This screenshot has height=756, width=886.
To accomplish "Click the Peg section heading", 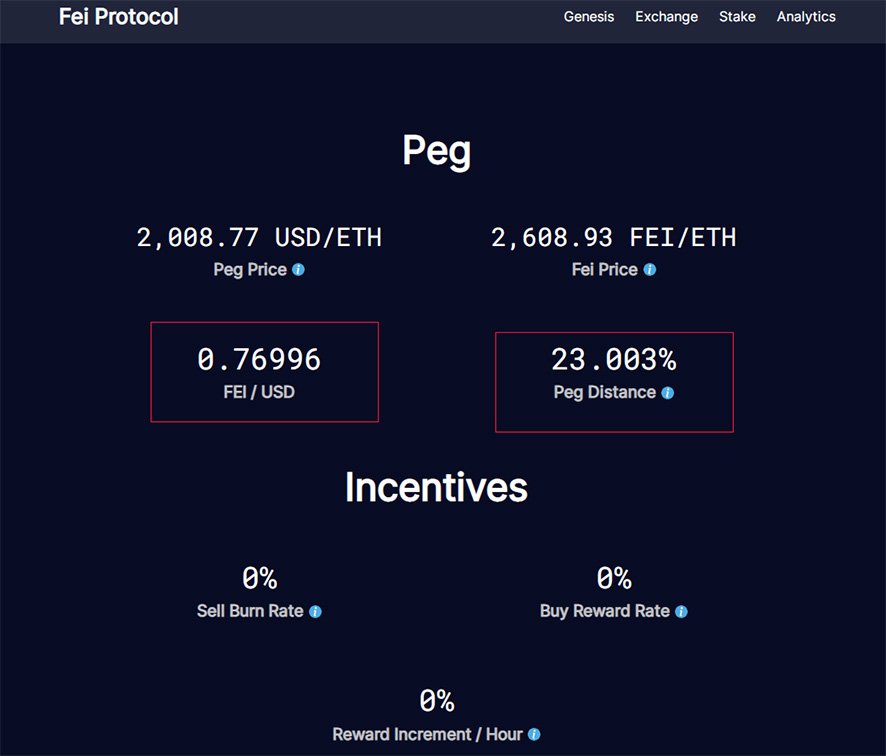I will pyautogui.click(x=436, y=151).
